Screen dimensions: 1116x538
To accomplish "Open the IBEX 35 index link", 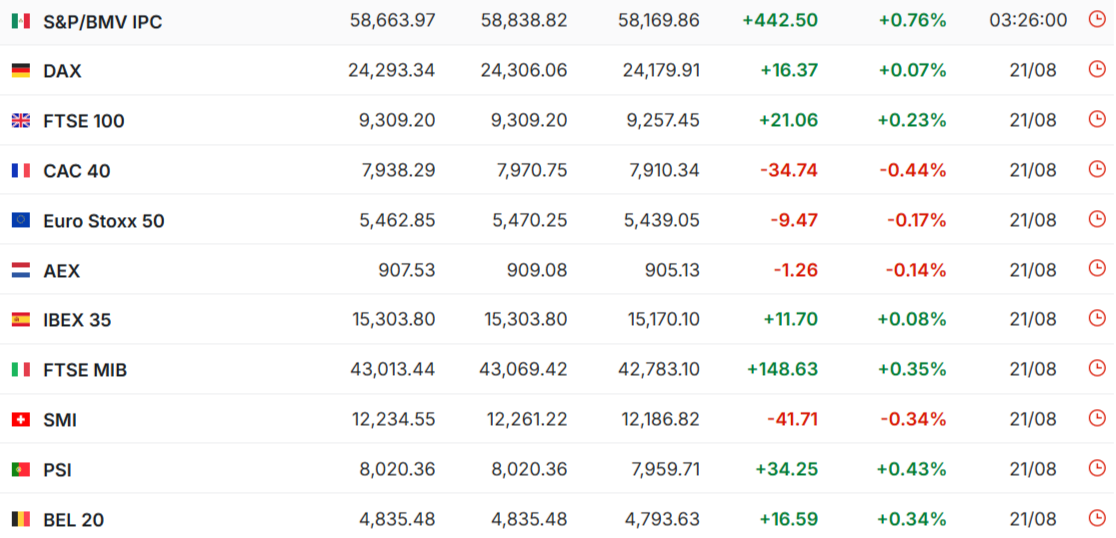I will [78, 321].
